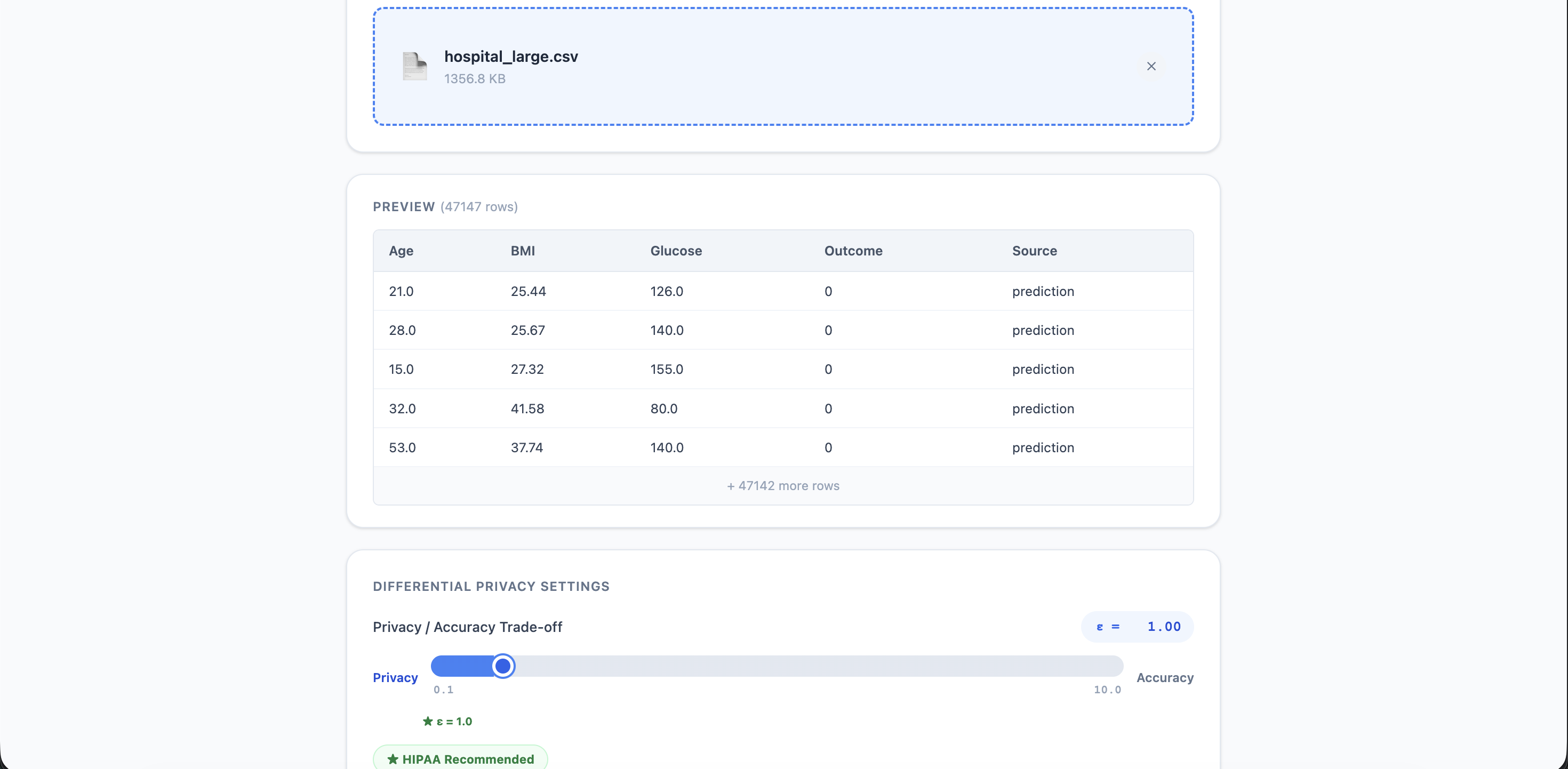Click the Age column header
1568x769 pixels.
click(x=401, y=251)
